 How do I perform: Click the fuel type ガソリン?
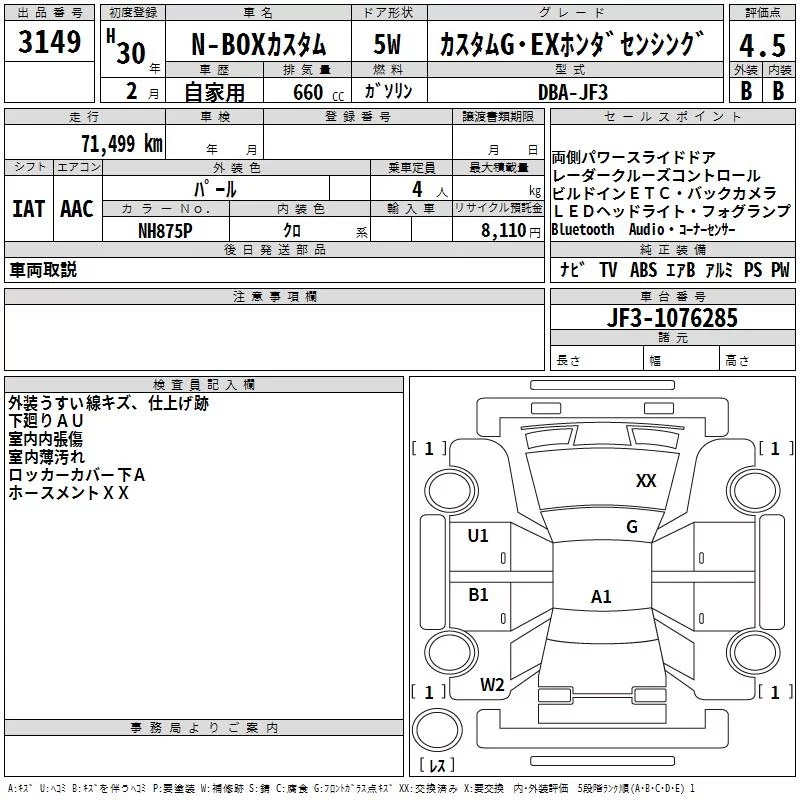(388, 91)
